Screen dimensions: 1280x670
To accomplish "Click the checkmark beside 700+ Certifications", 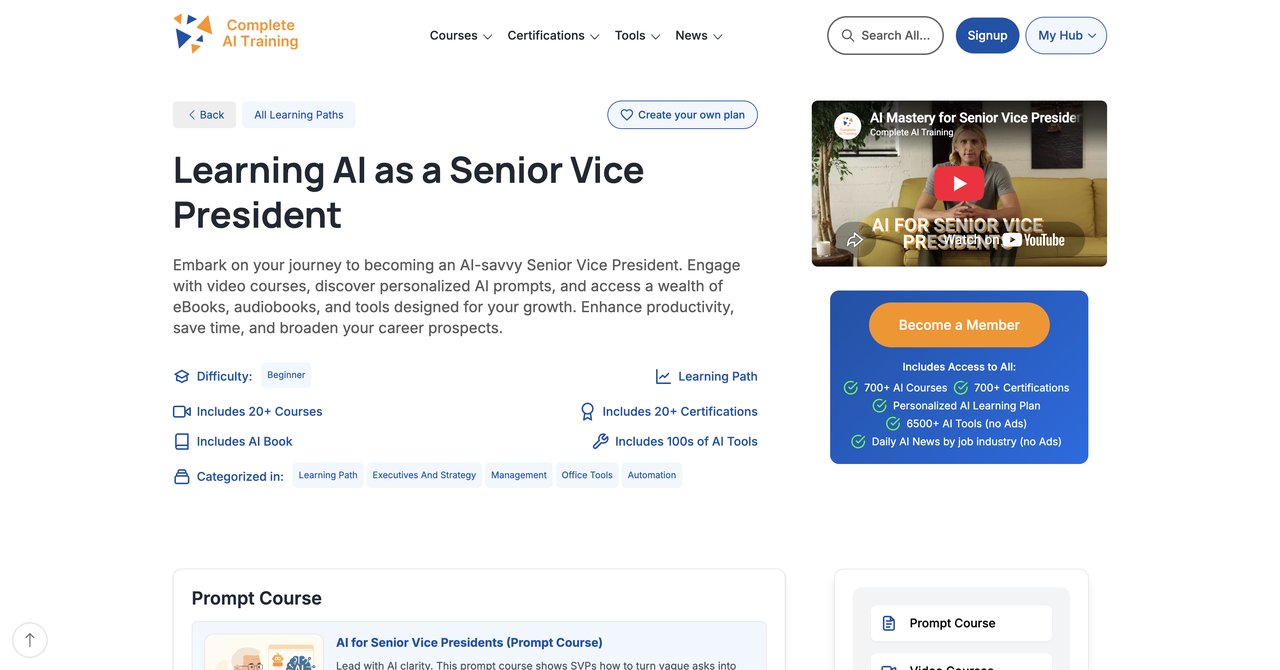I will [x=961, y=388].
